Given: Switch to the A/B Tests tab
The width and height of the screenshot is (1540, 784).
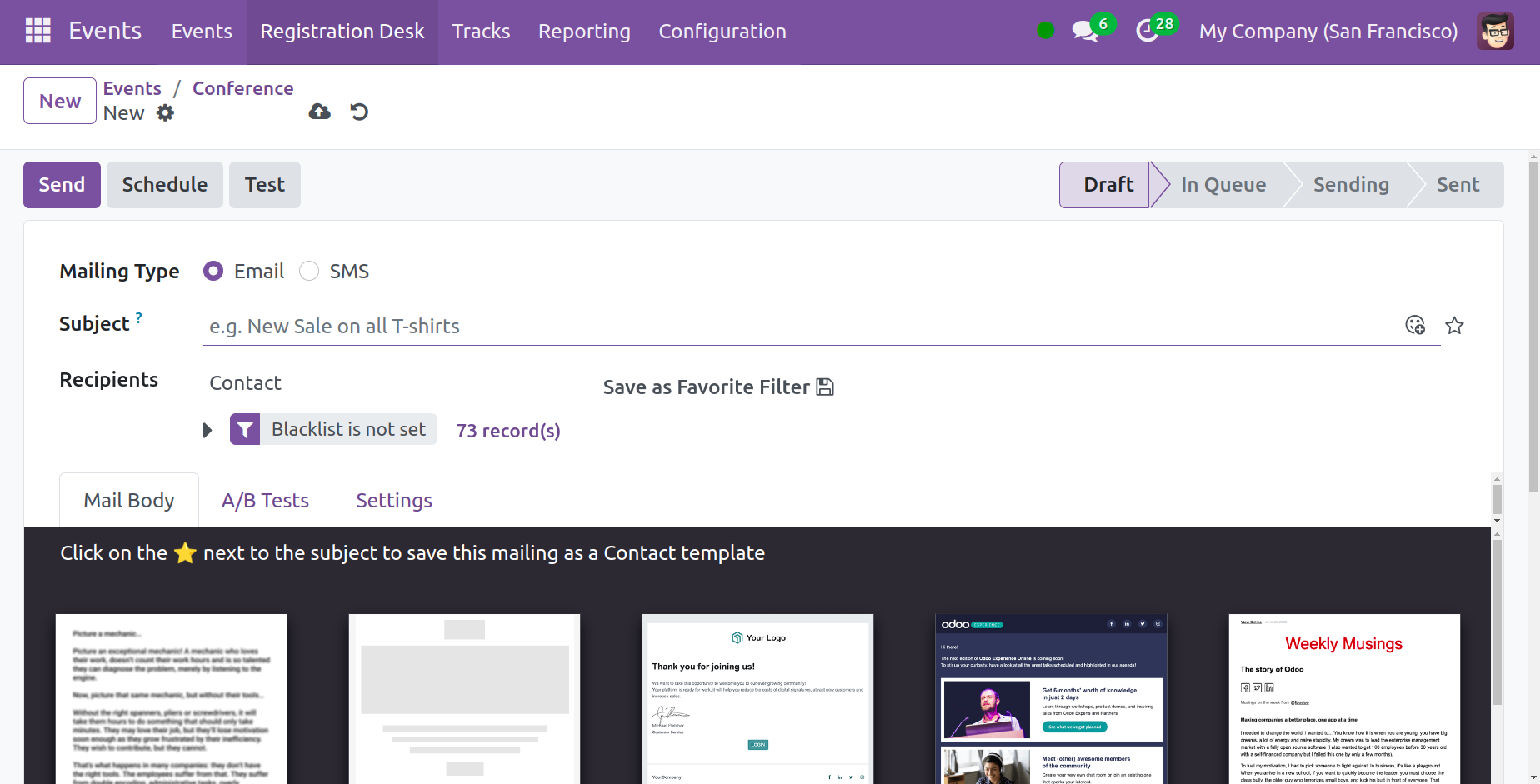Looking at the screenshot, I should tap(265, 500).
